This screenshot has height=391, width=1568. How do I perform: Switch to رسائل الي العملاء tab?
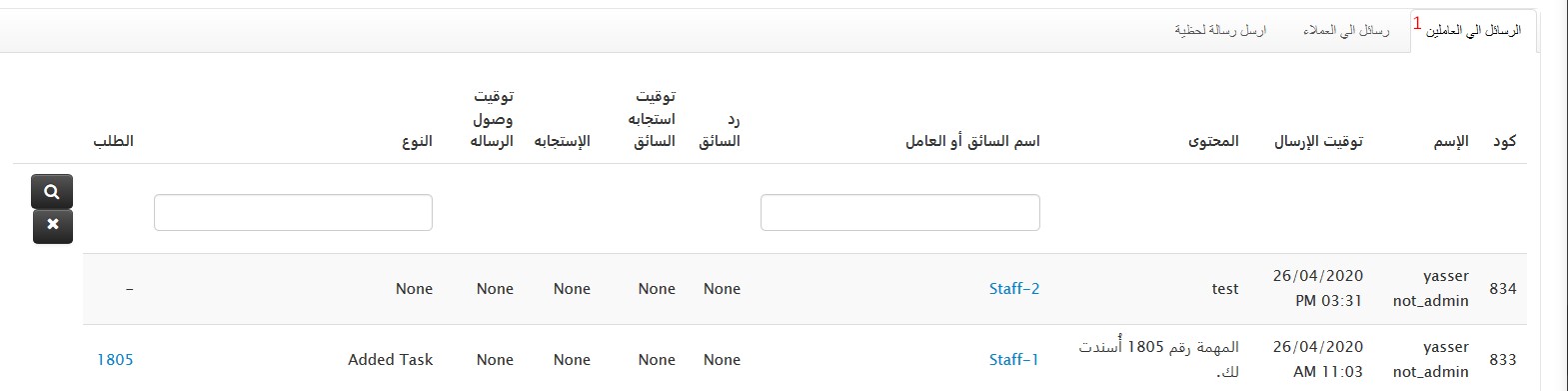[1345, 31]
